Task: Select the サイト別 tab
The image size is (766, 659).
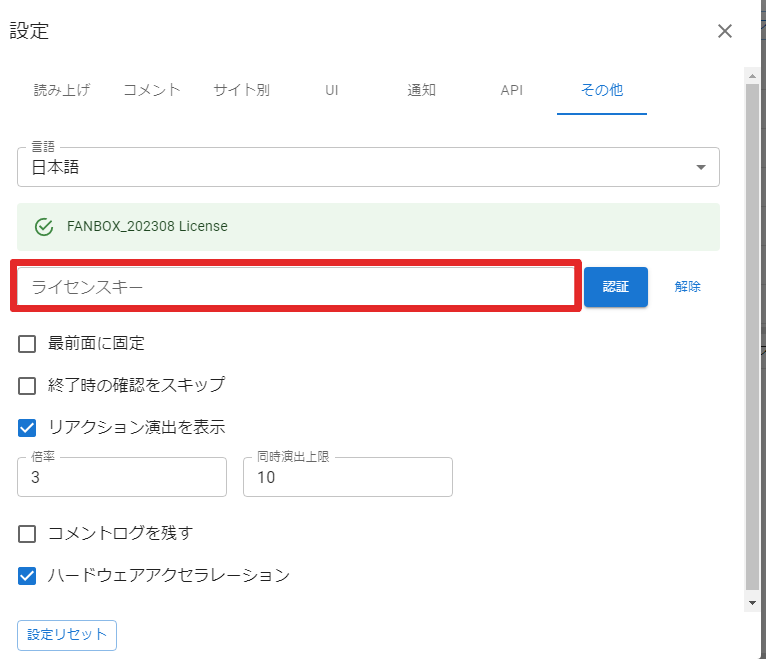Action: point(241,90)
